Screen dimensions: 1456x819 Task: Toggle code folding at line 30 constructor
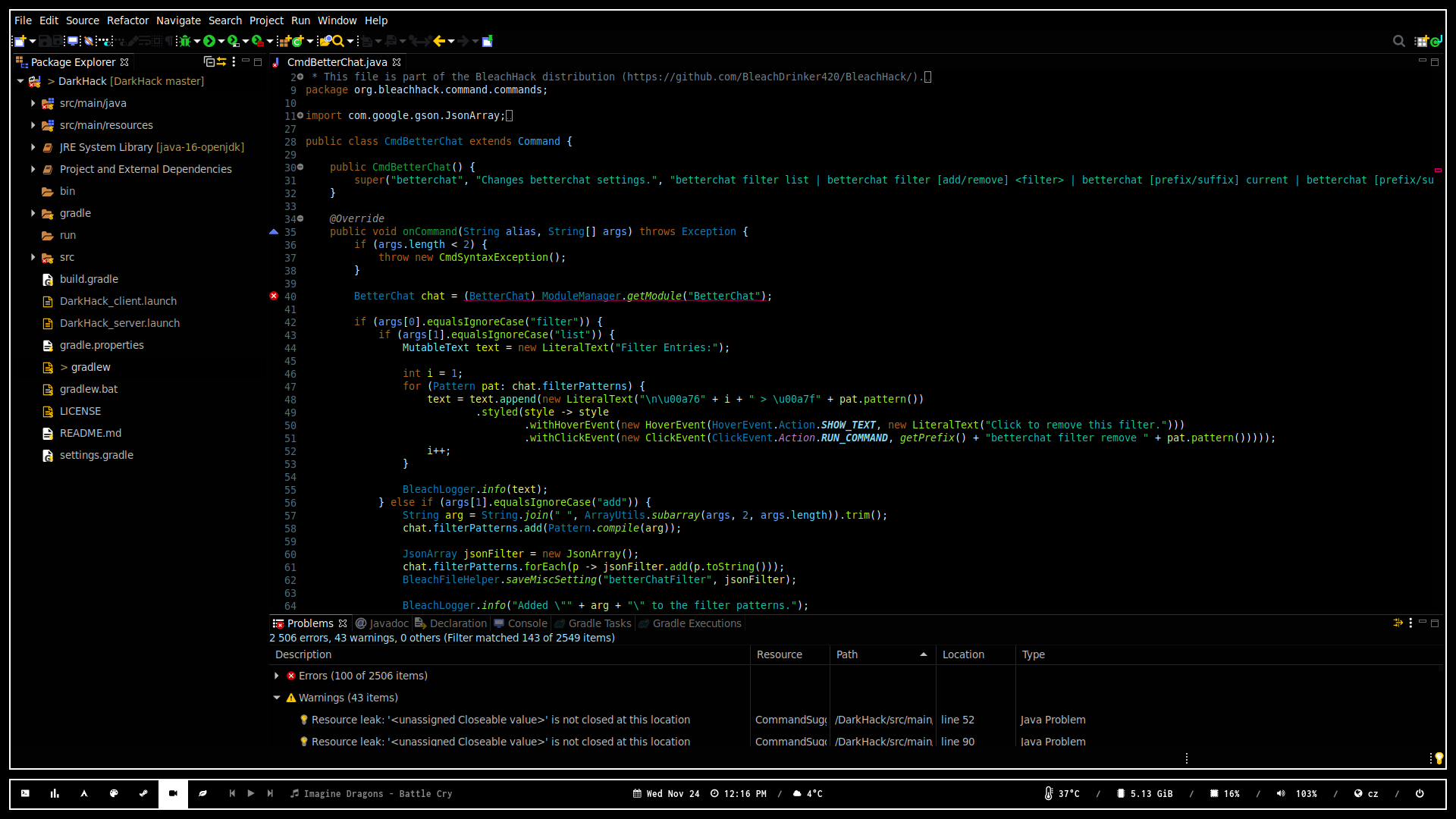tap(300, 167)
